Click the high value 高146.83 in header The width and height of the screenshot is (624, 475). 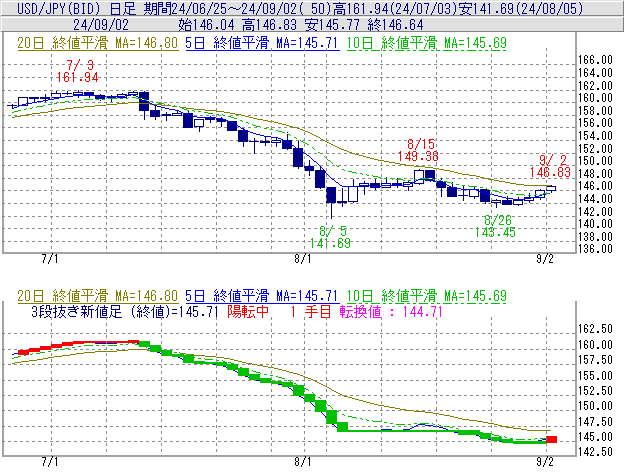pyautogui.click(x=269, y=25)
